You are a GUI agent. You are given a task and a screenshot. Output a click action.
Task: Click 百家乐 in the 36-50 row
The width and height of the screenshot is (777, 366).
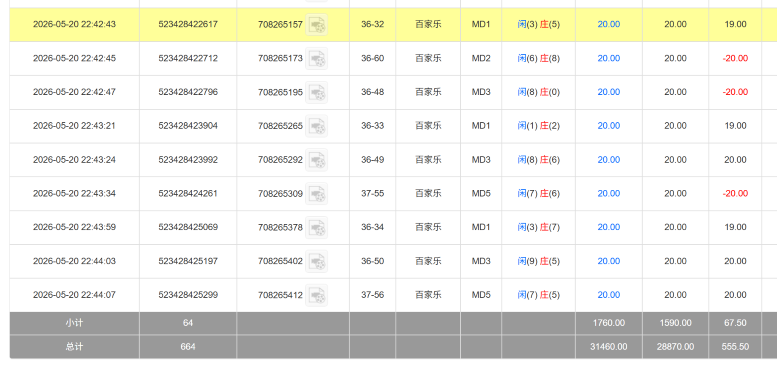coord(428,261)
